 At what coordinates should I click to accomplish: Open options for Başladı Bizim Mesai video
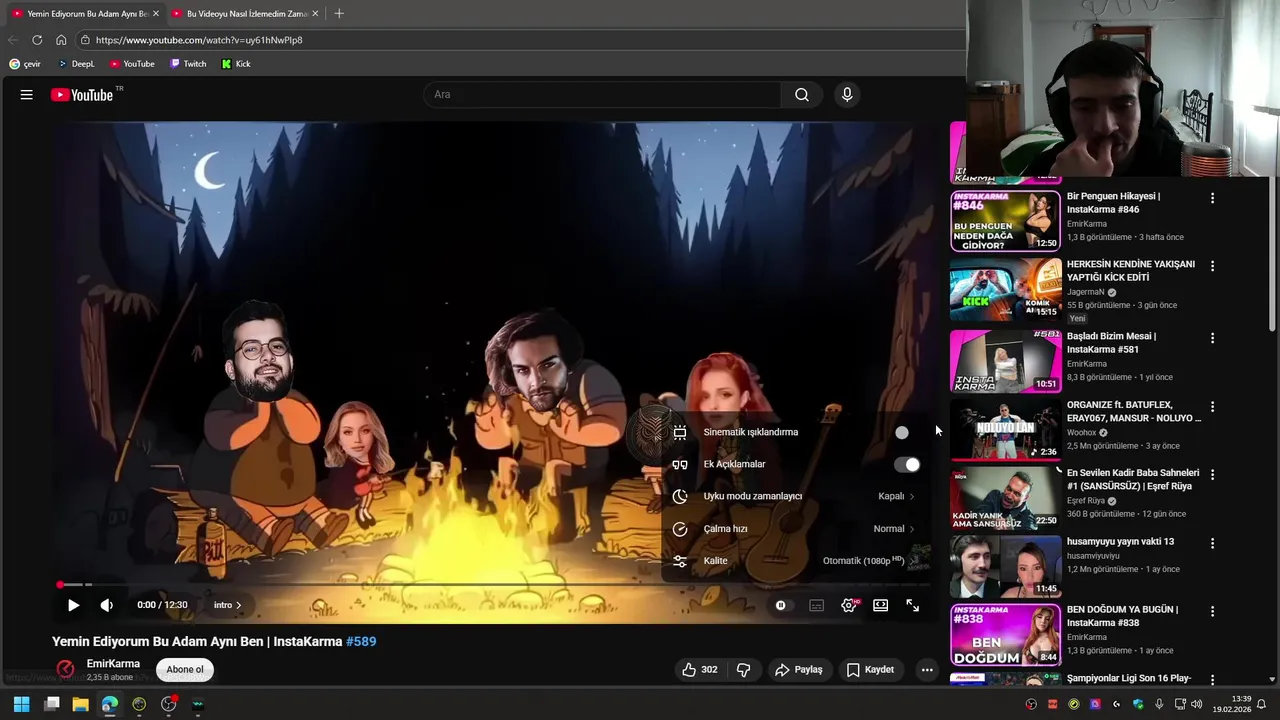coord(1212,338)
